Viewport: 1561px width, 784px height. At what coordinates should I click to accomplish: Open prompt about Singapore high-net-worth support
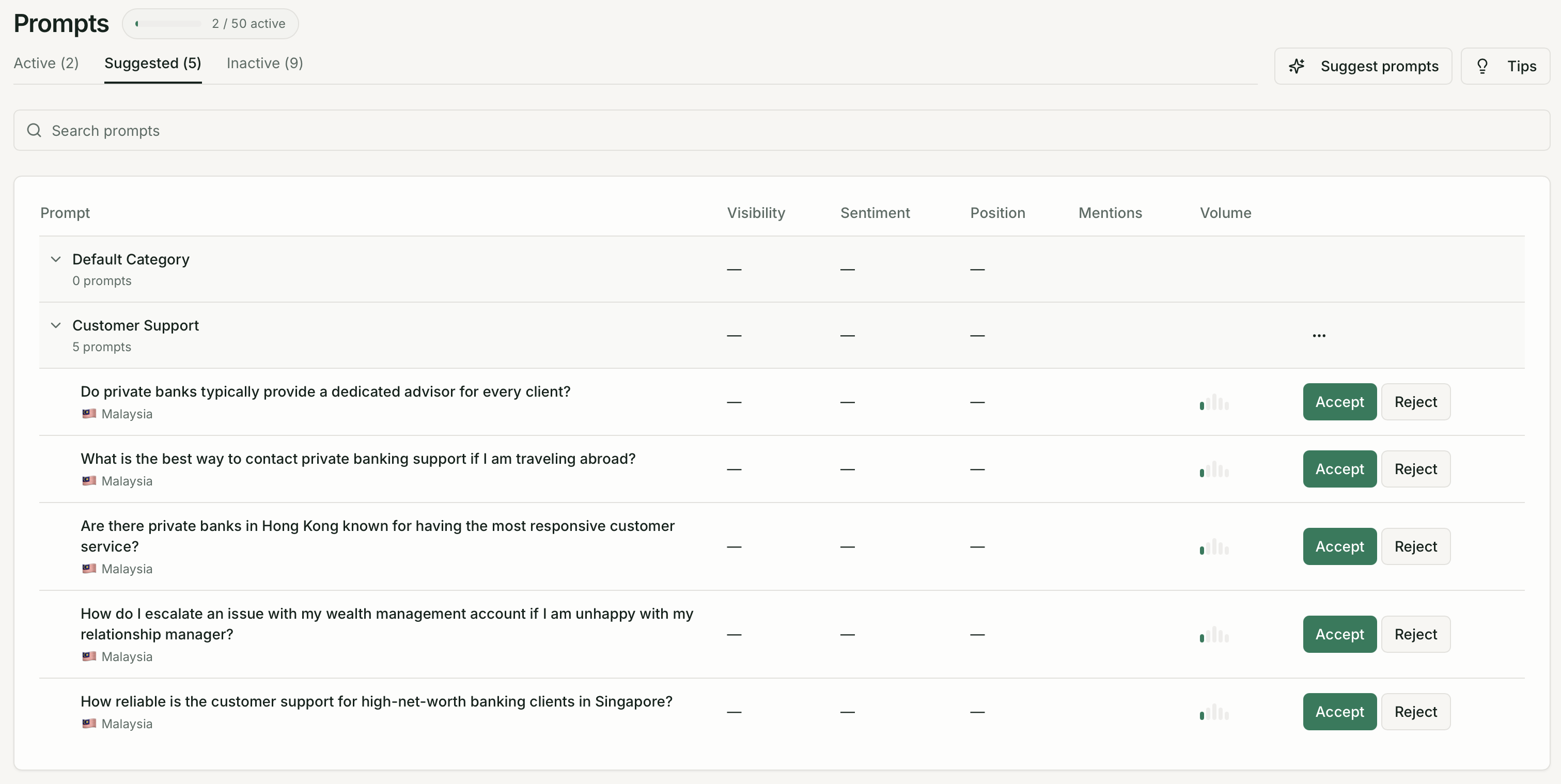point(377,701)
